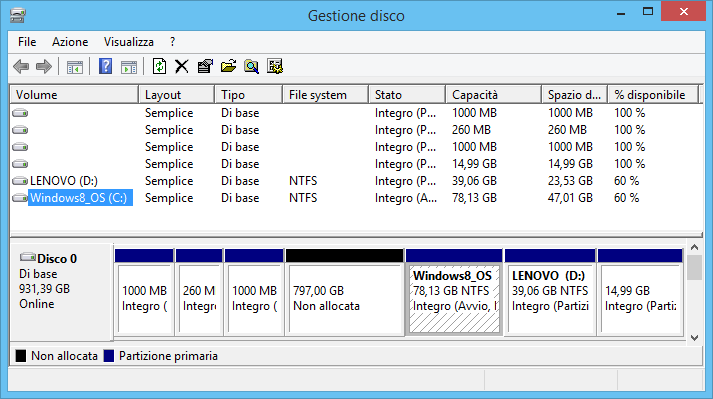Click the Delete X toolbar icon

182,66
